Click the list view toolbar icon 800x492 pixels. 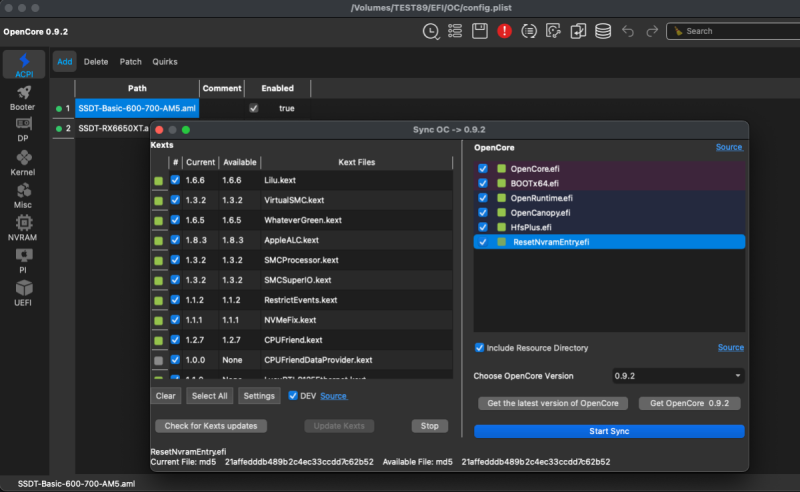pyautogui.click(x=455, y=31)
